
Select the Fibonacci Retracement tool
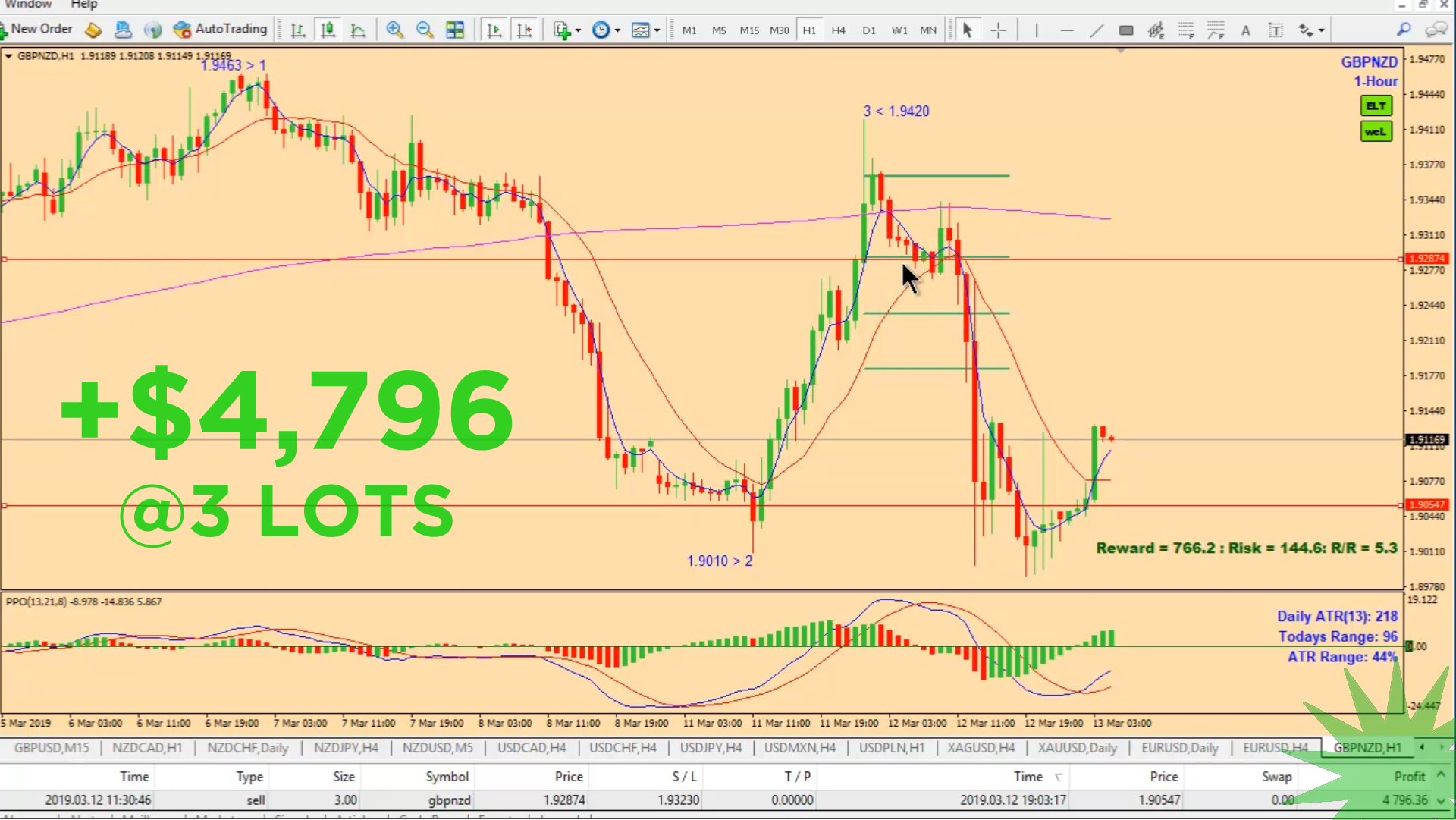point(1186,30)
